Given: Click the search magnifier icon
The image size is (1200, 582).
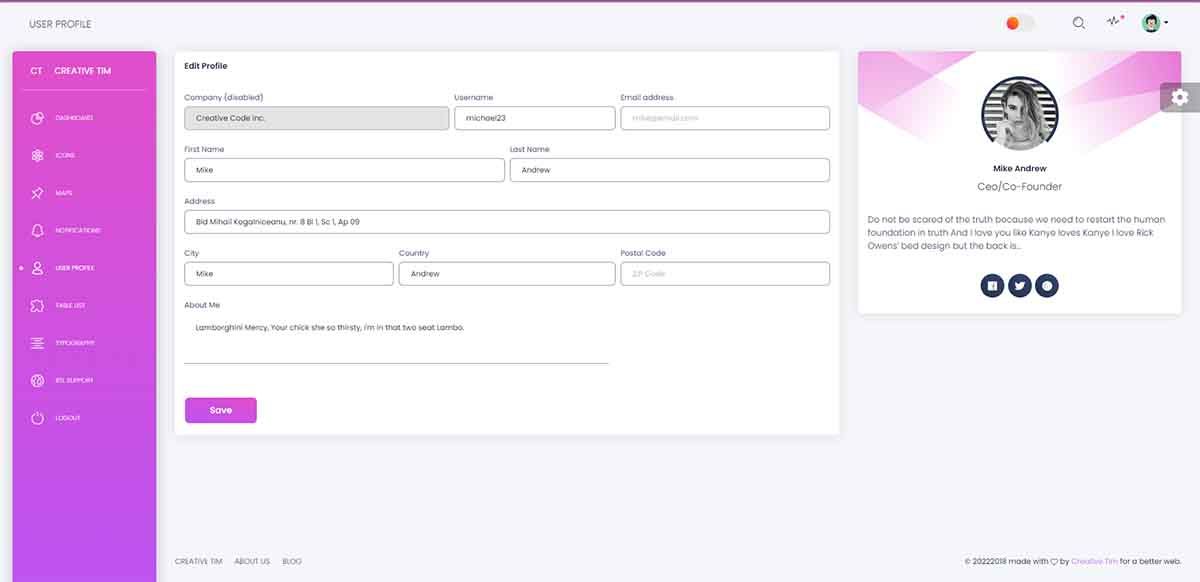Looking at the screenshot, I should [1078, 22].
